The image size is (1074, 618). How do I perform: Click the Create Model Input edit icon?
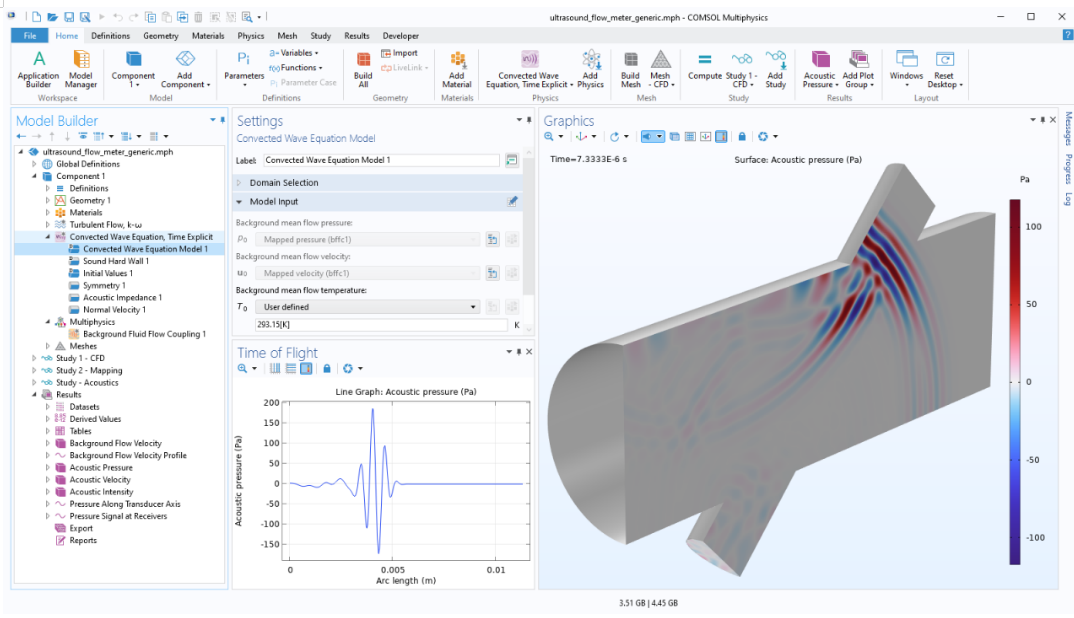click(x=512, y=201)
